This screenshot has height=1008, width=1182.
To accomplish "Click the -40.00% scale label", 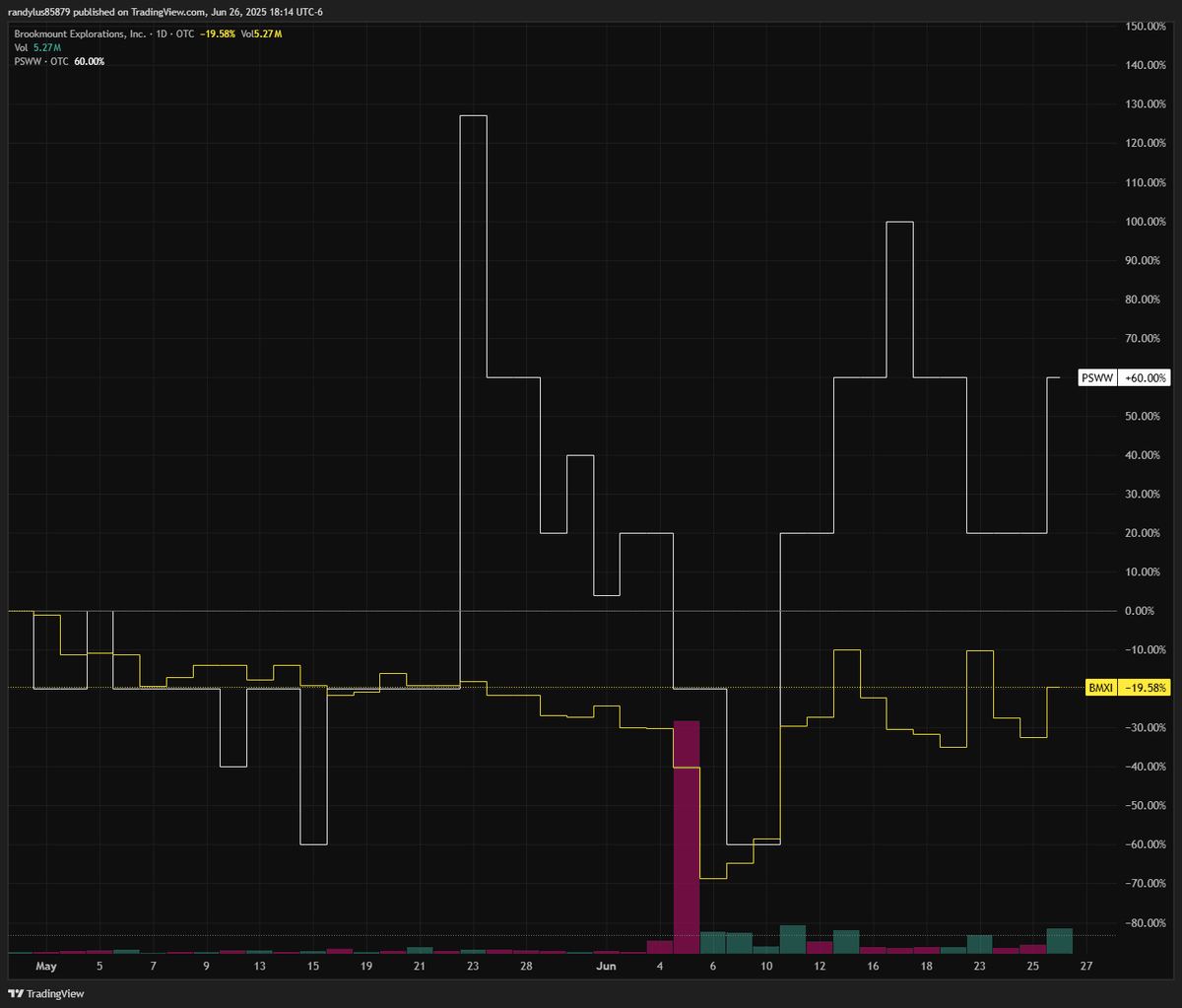I will tap(1145, 767).
